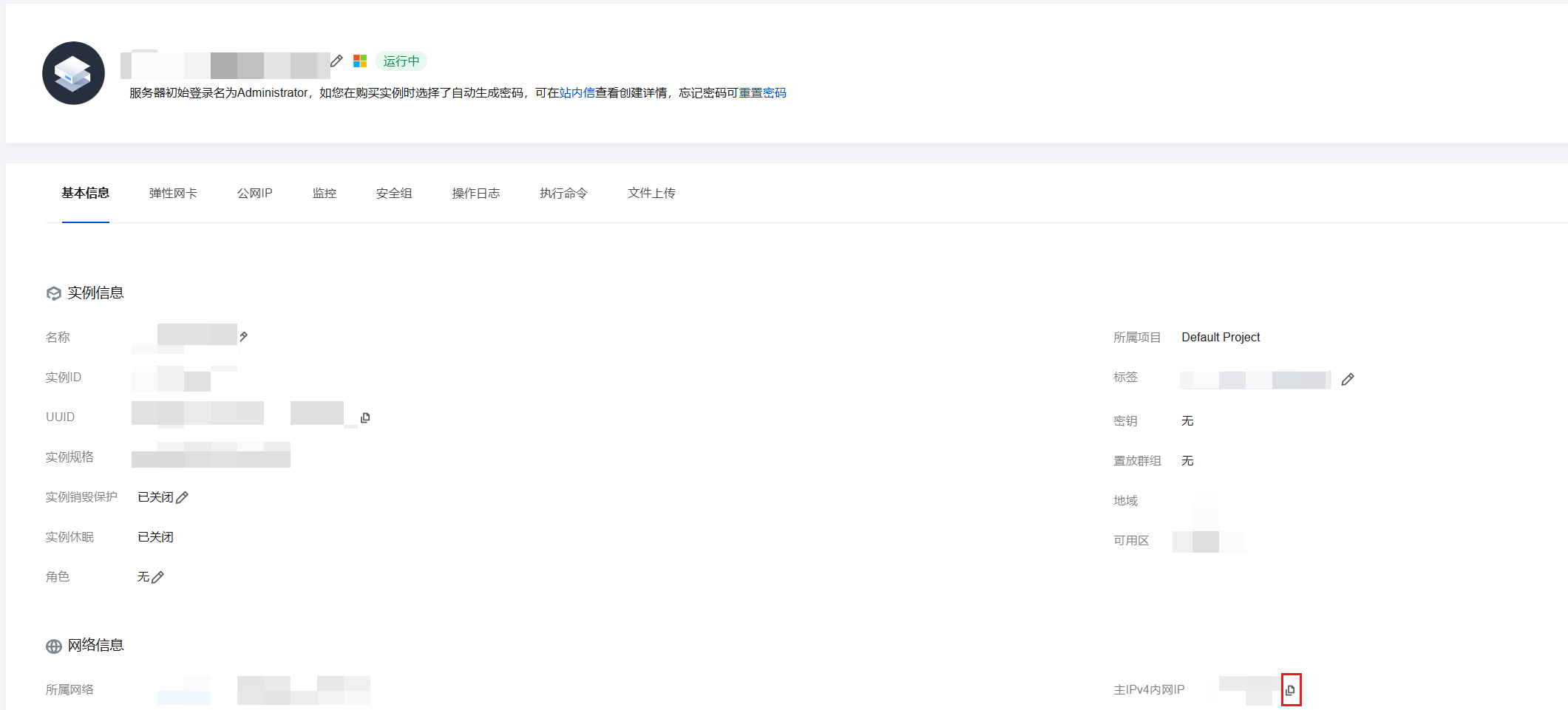Viewport: 1568px width, 710px height.
Task: Click the 主IPv4内网IP label
Action: pyautogui.click(x=1149, y=689)
